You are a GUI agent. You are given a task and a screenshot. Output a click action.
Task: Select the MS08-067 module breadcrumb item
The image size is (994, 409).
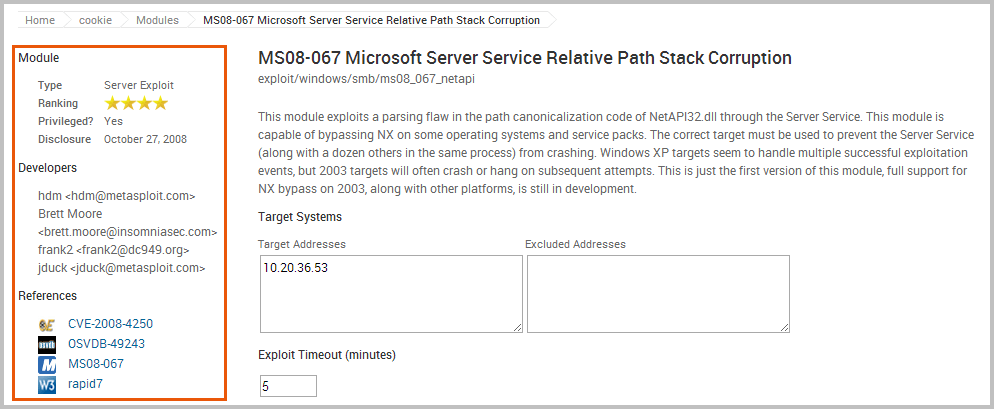(x=371, y=20)
